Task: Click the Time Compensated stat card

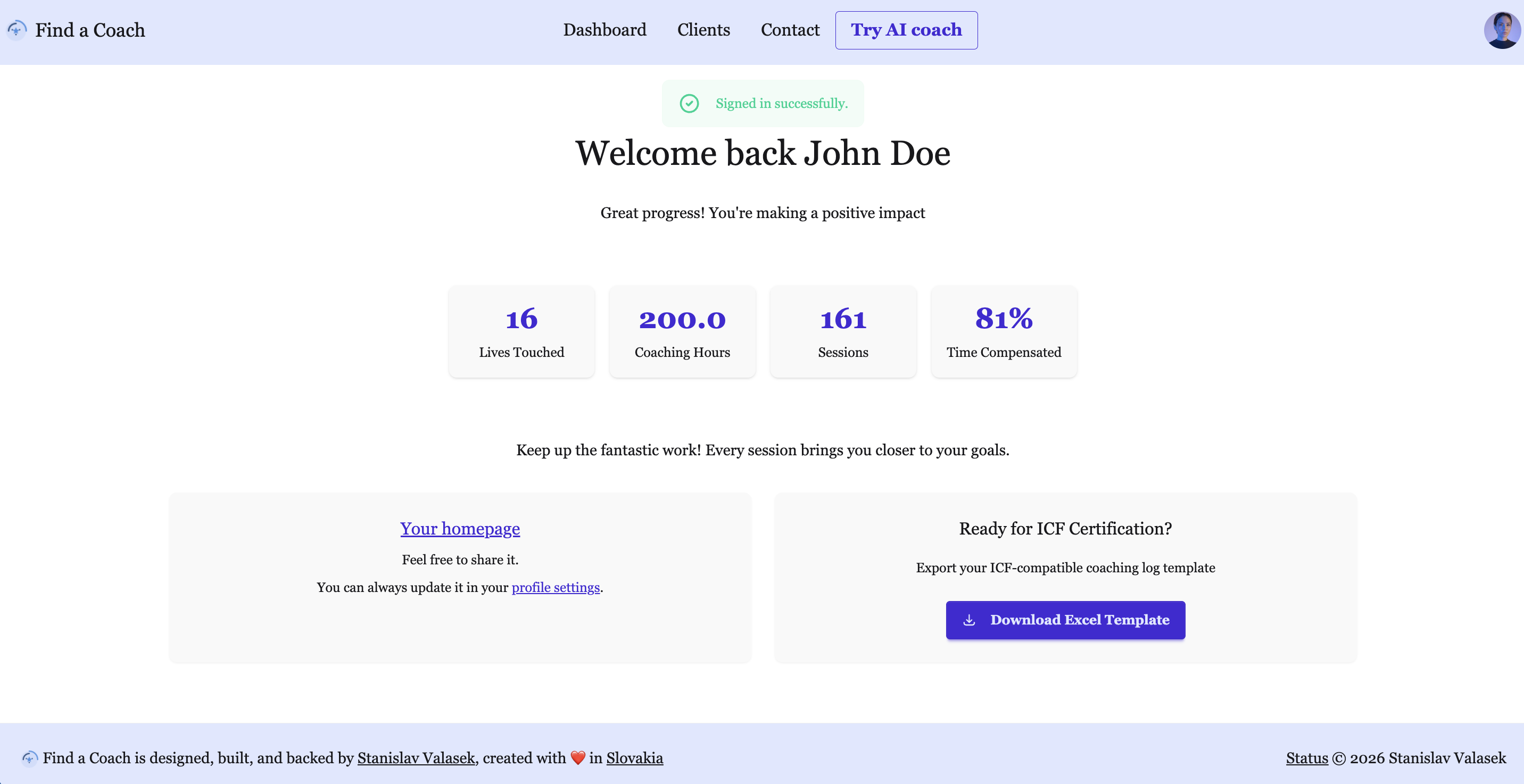Action: [1004, 332]
